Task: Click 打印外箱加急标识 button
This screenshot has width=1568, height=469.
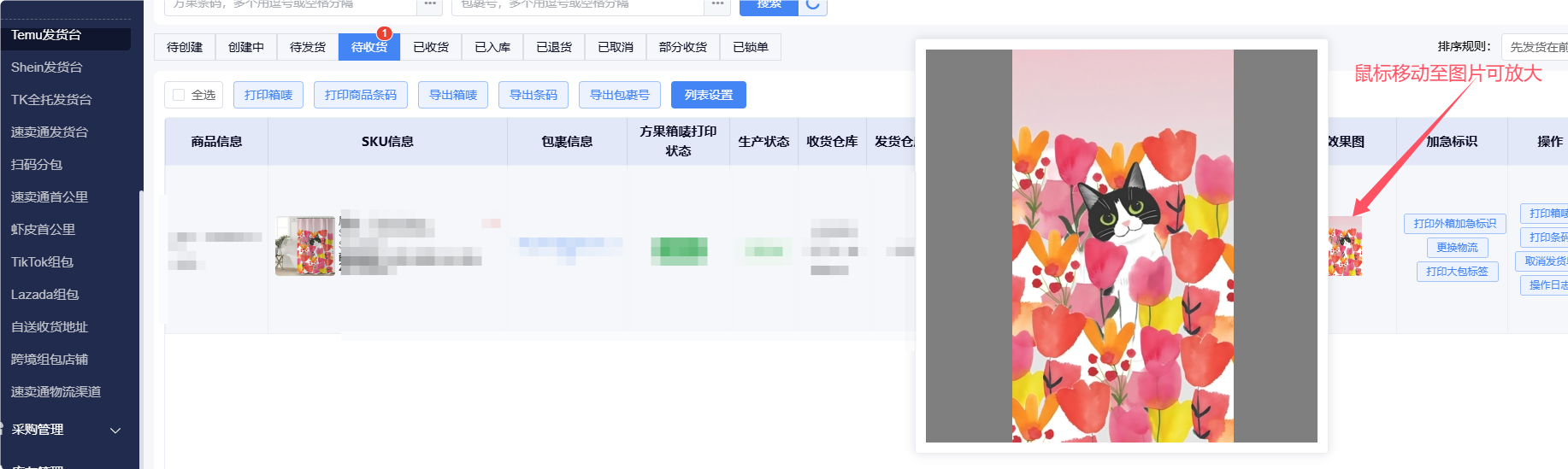Action: tap(1454, 224)
